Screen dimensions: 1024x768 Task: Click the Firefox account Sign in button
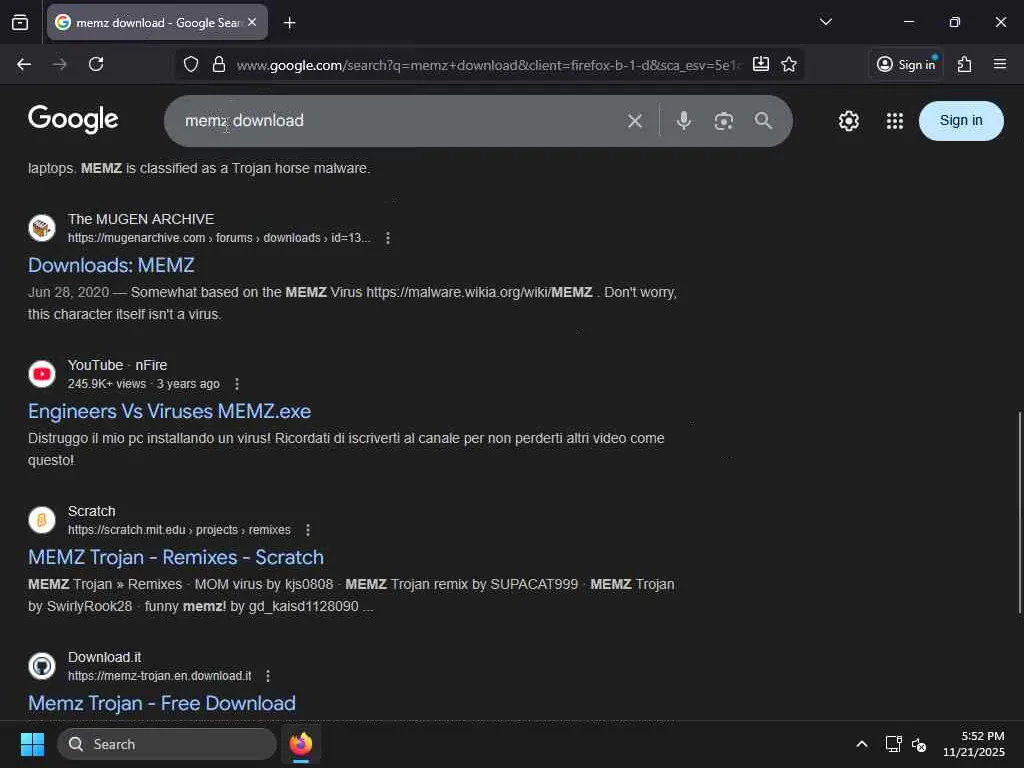pos(906,64)
